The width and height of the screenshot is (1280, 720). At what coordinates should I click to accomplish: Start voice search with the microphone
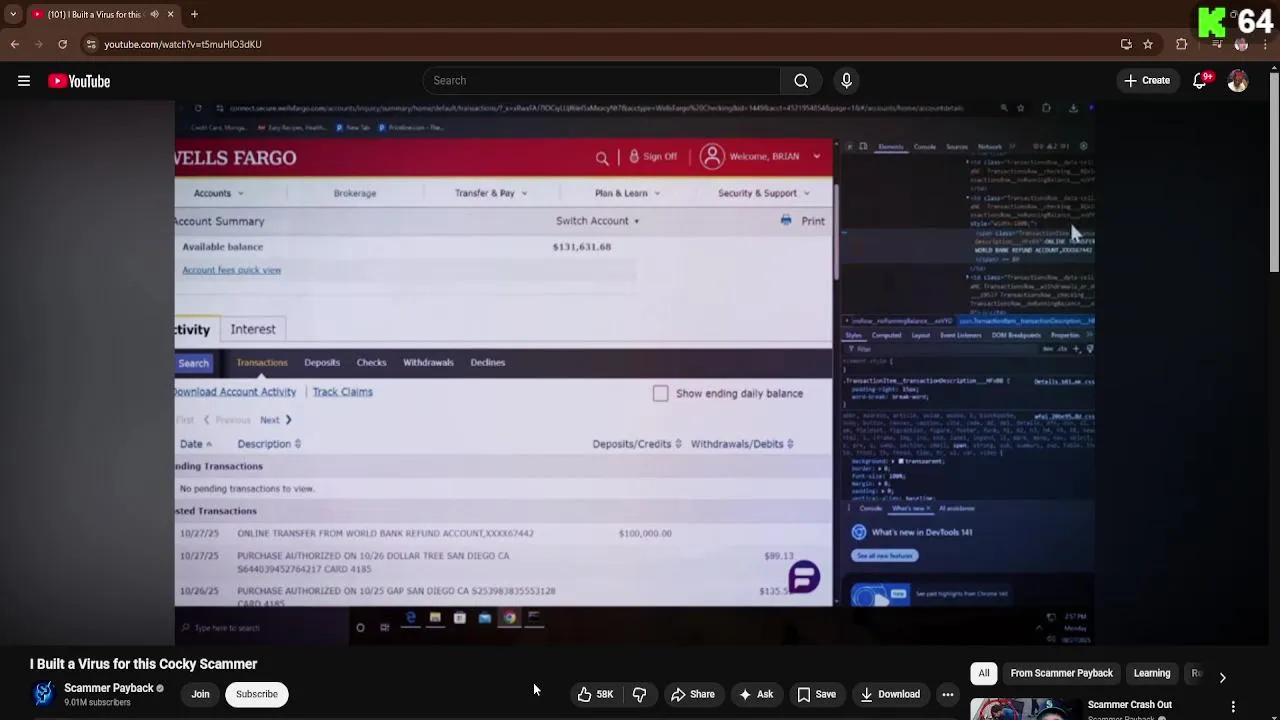click(846, 81)
